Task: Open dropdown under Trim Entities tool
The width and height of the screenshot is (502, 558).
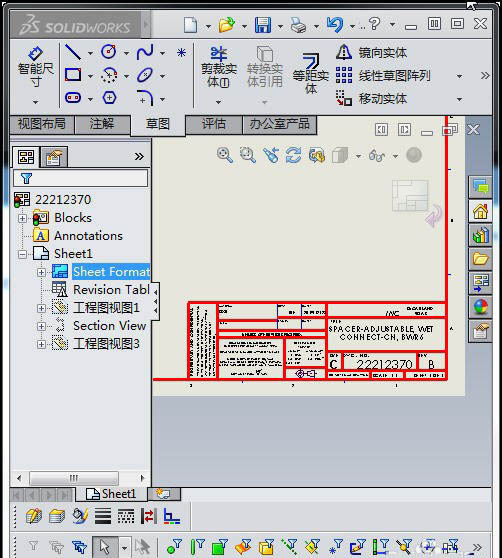Action: (x=218, y=102)
